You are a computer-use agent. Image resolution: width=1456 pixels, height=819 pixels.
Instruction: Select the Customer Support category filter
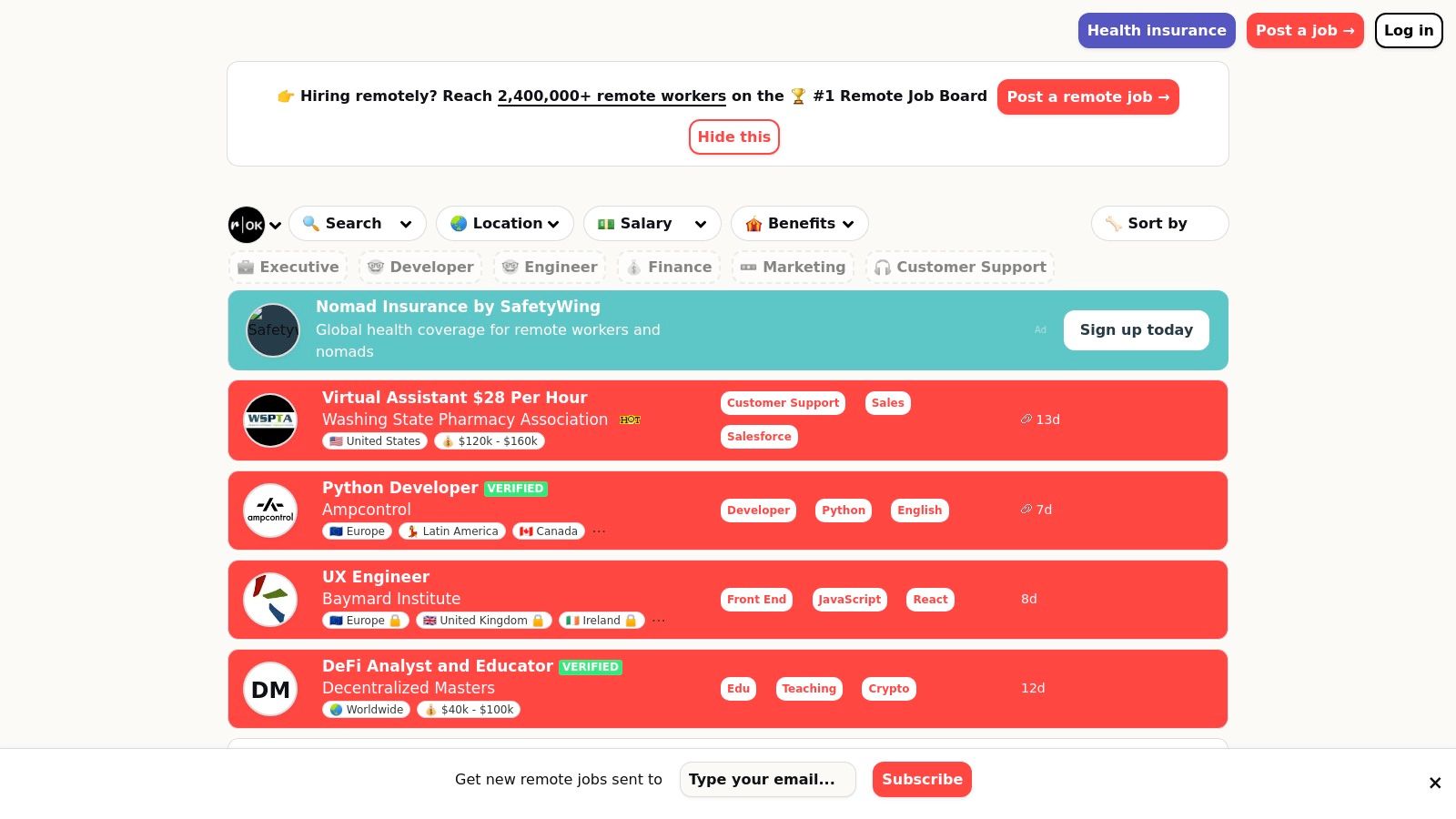click(x=960, y=268)
